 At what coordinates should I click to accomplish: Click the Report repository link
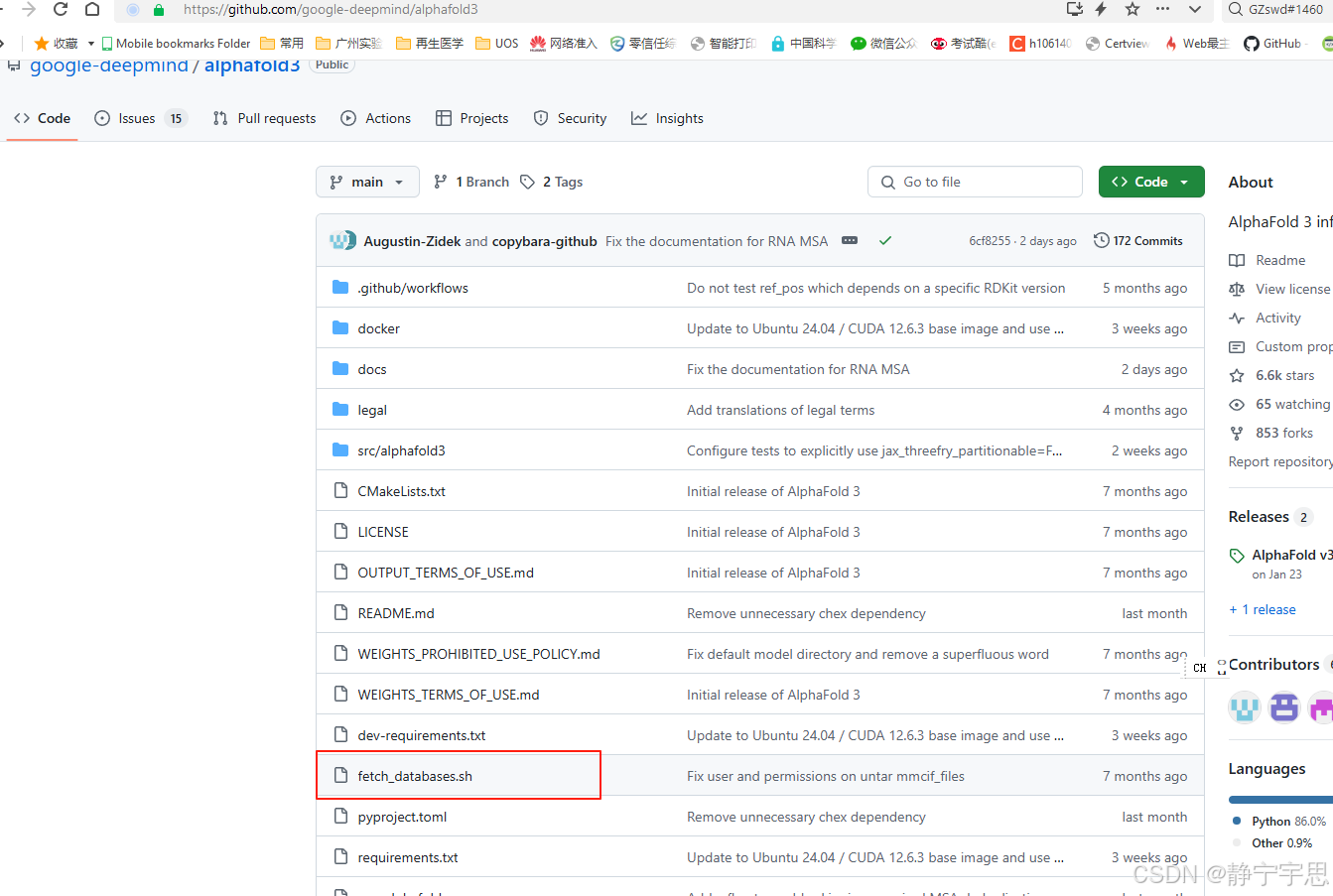(x=1280, y=461)
